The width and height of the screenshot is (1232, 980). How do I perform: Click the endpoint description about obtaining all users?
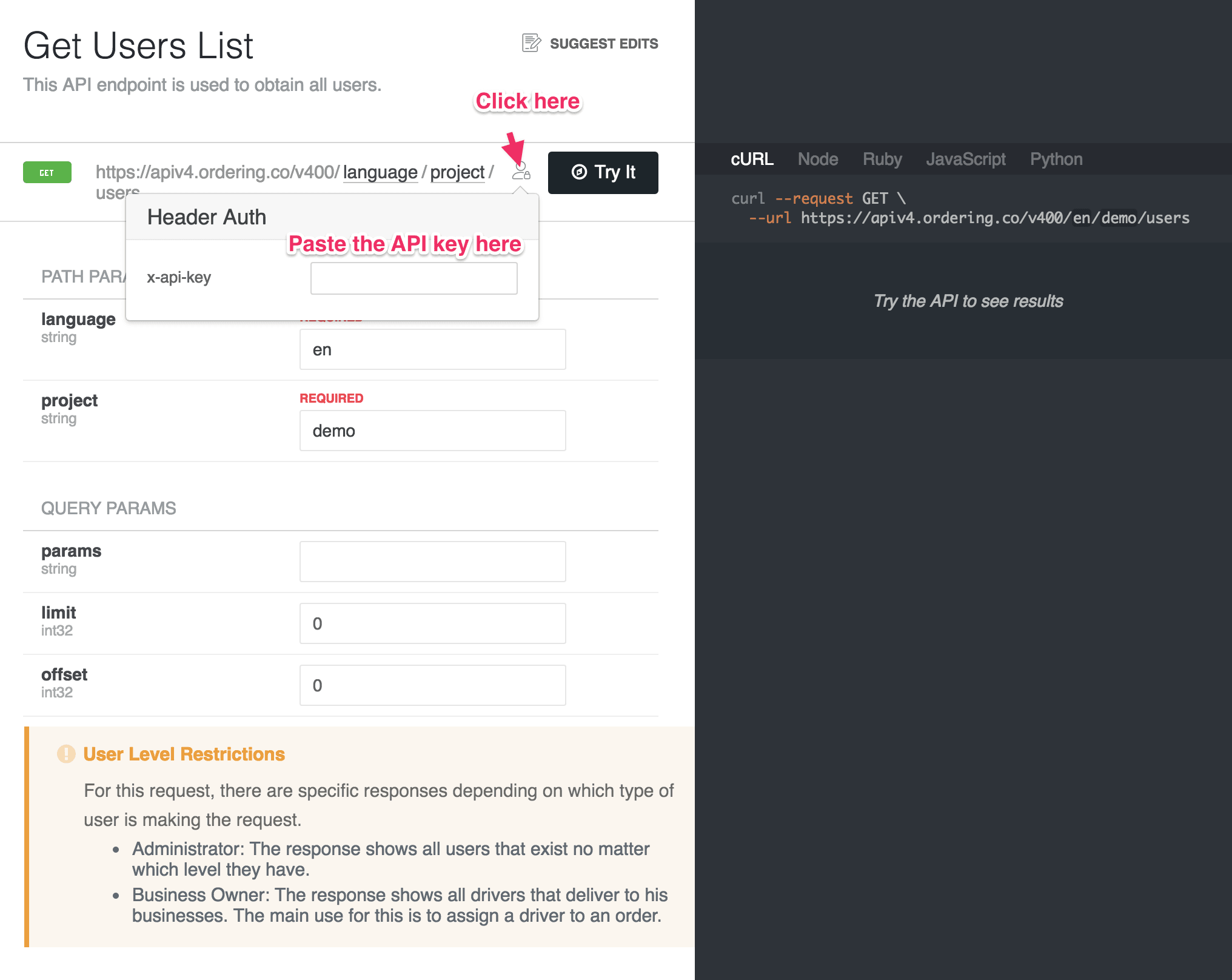(x=203, y=85)
